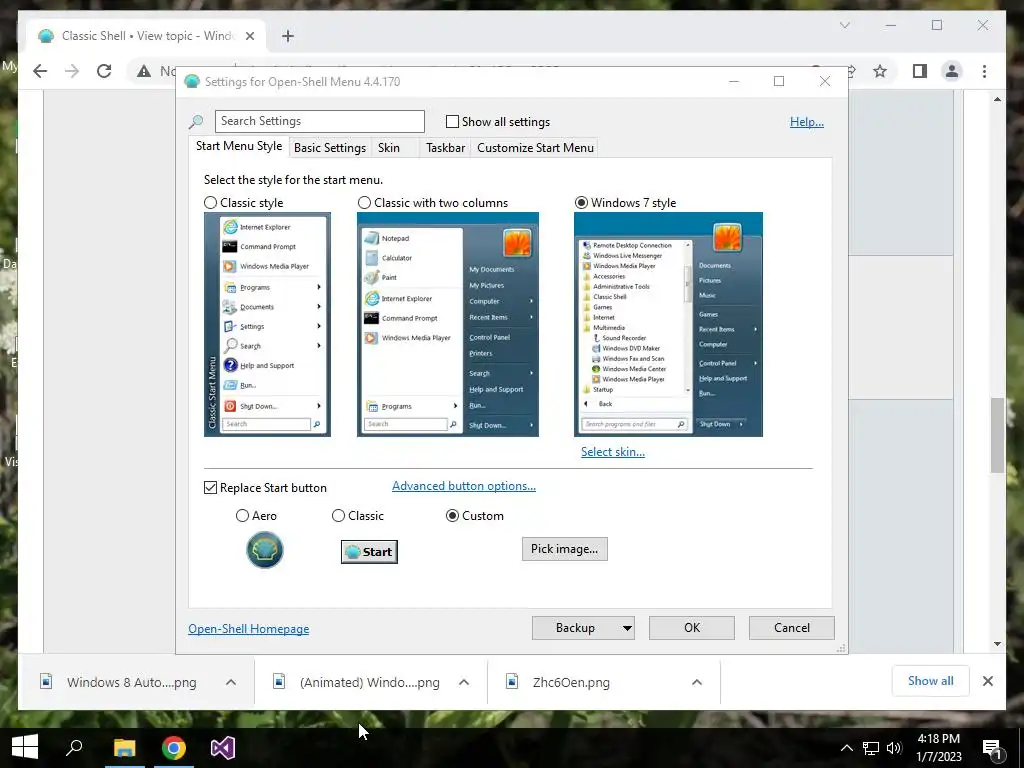
Task: Select Classic with two columns option
Action: 364,202
